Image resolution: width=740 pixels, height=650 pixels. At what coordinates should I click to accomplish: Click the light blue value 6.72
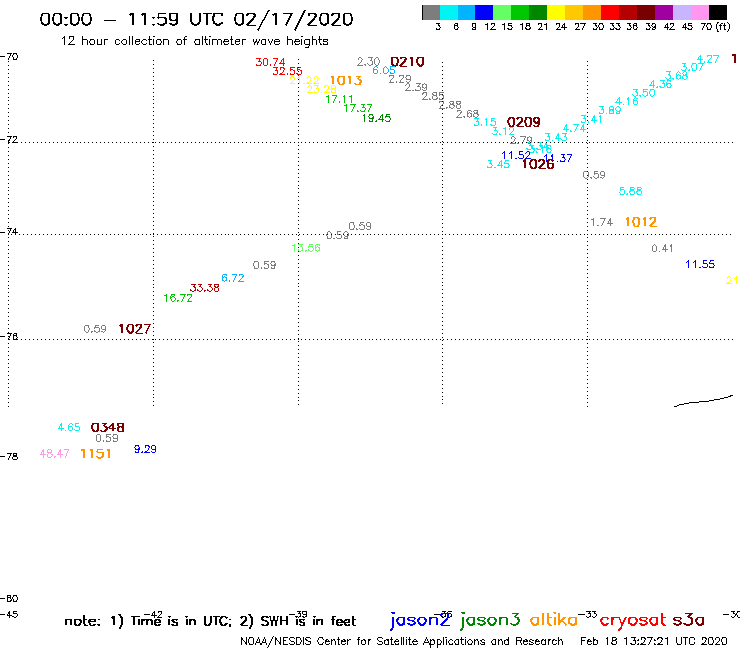point(233,278)
